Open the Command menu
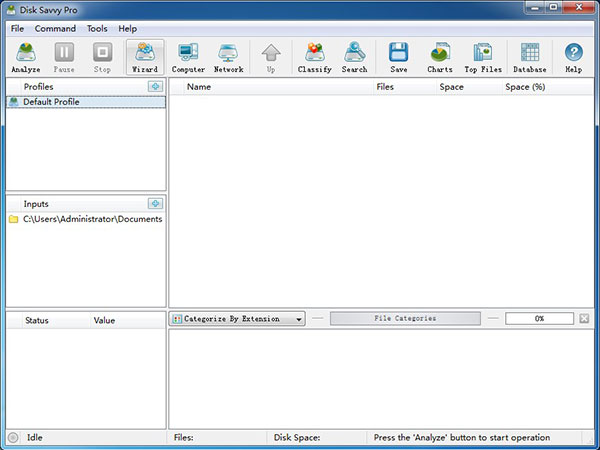600x450 pixels. tap(55, 29)
